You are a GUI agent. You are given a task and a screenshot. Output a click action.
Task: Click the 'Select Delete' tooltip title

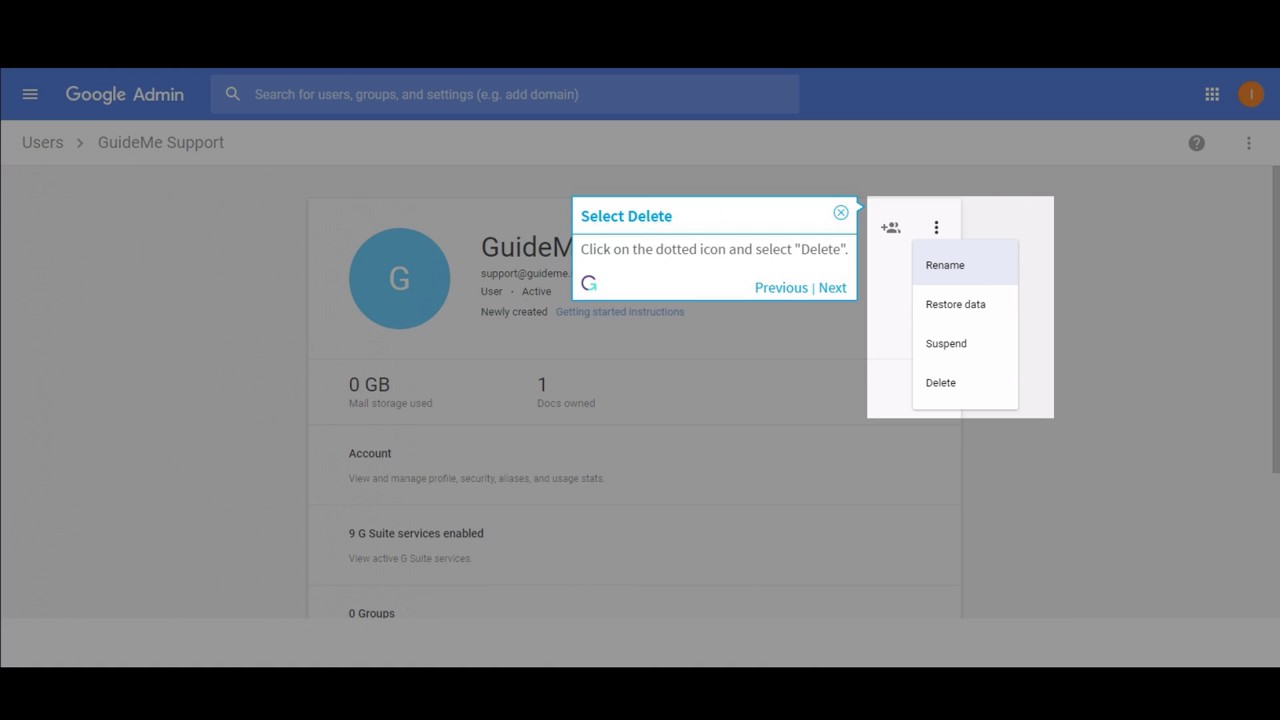pos(626,216)
